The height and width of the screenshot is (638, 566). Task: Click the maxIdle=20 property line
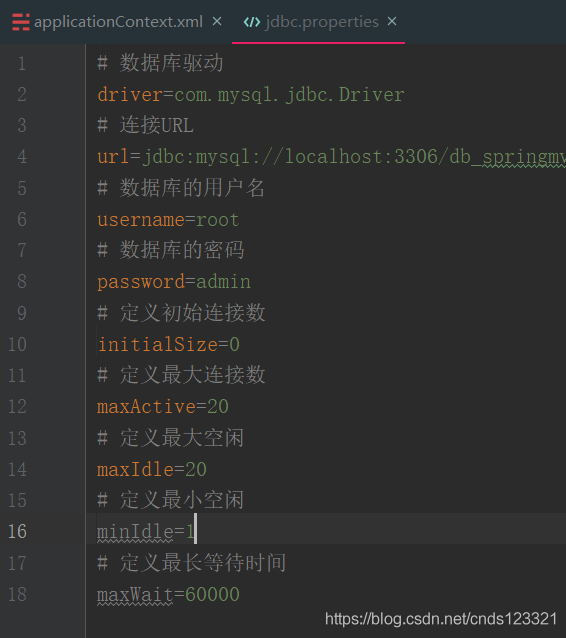pos(152,470)
